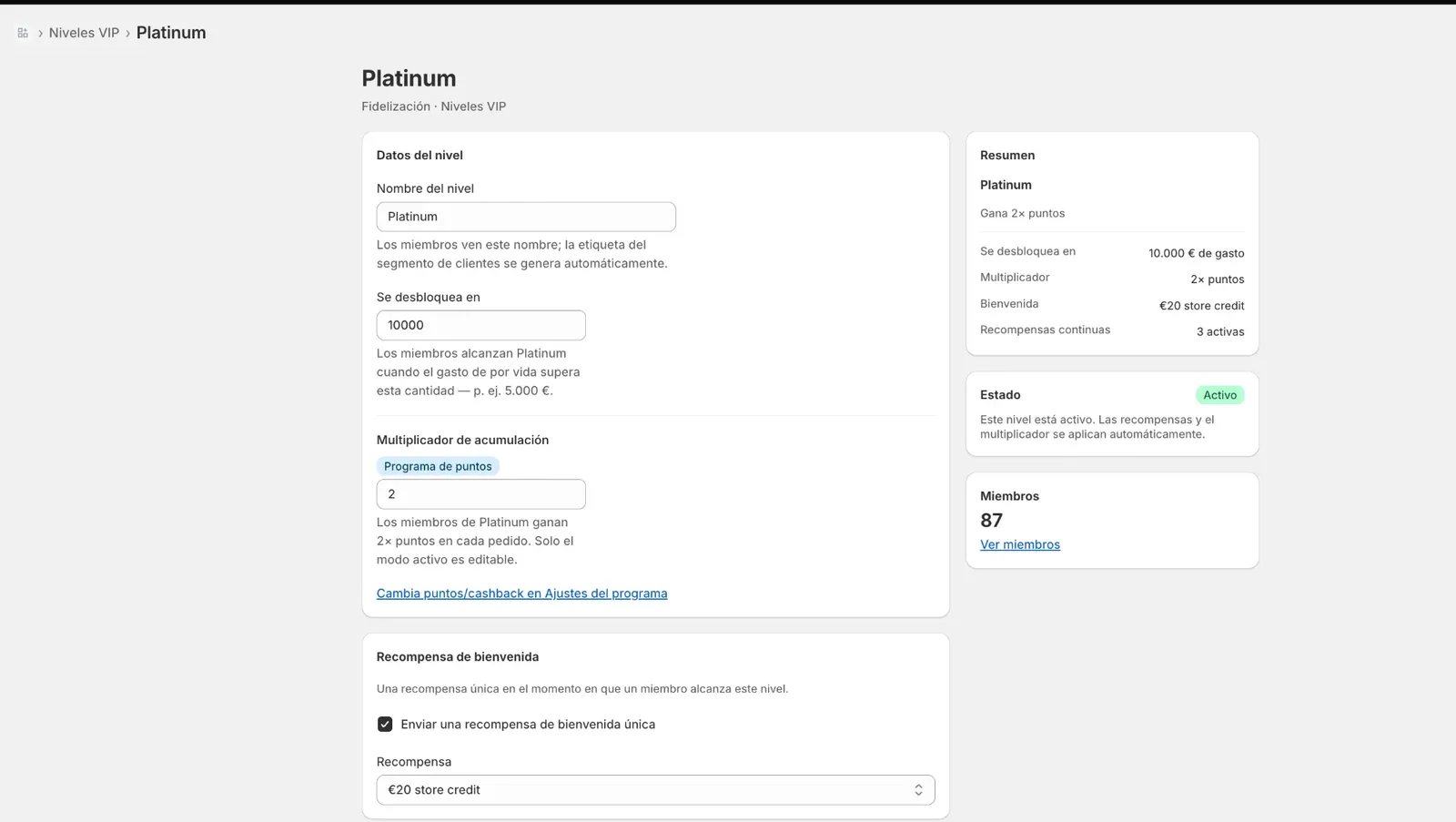Click the Miembros card heading
The height and width of the screenshot is (822, 1456).
(x=1009, y=496)
